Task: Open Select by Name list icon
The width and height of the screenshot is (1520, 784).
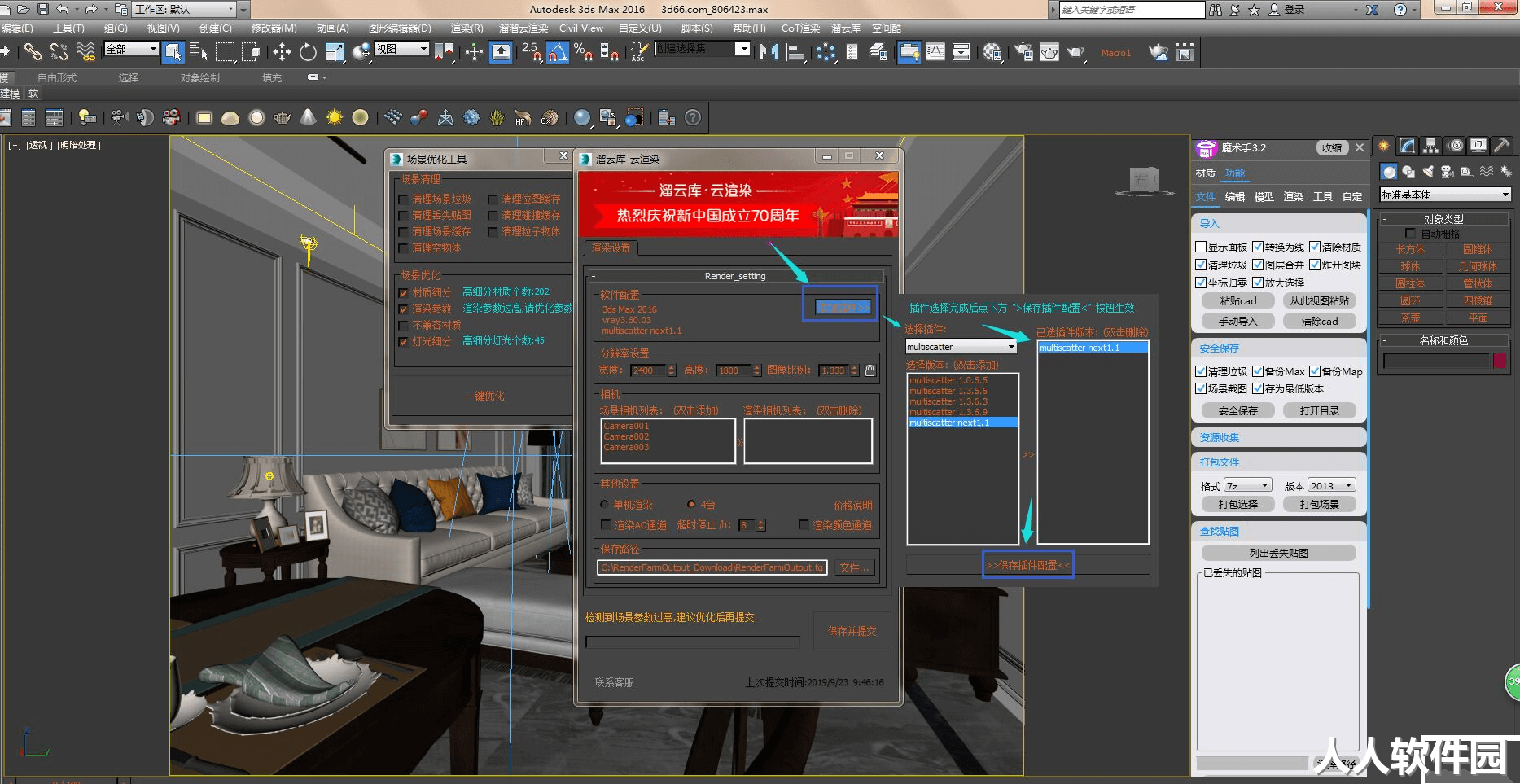Action: point(199,52)
